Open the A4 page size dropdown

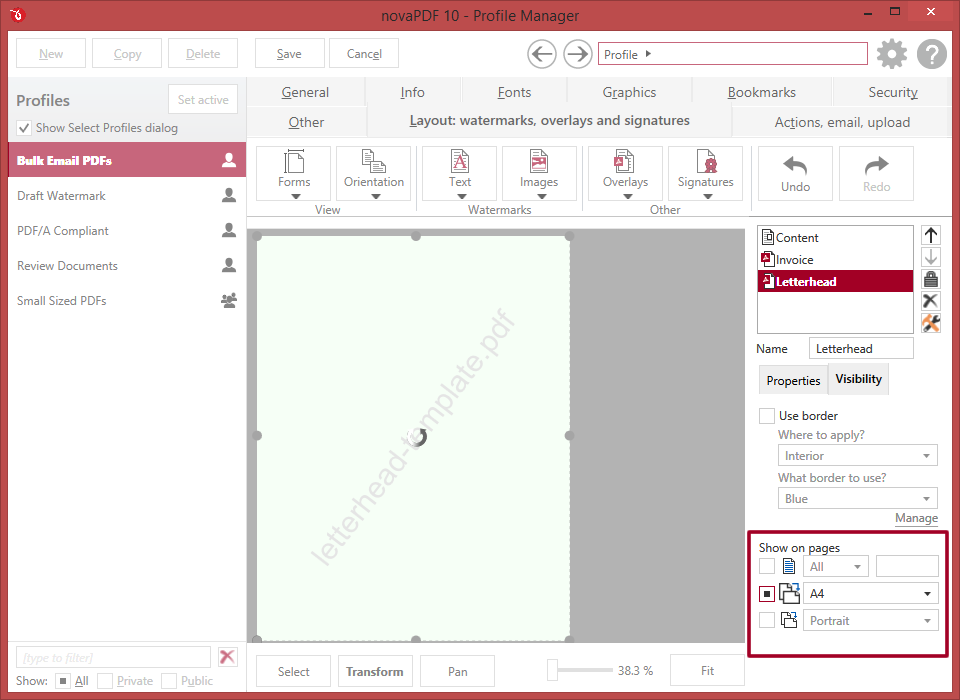(x=870, y=593)
